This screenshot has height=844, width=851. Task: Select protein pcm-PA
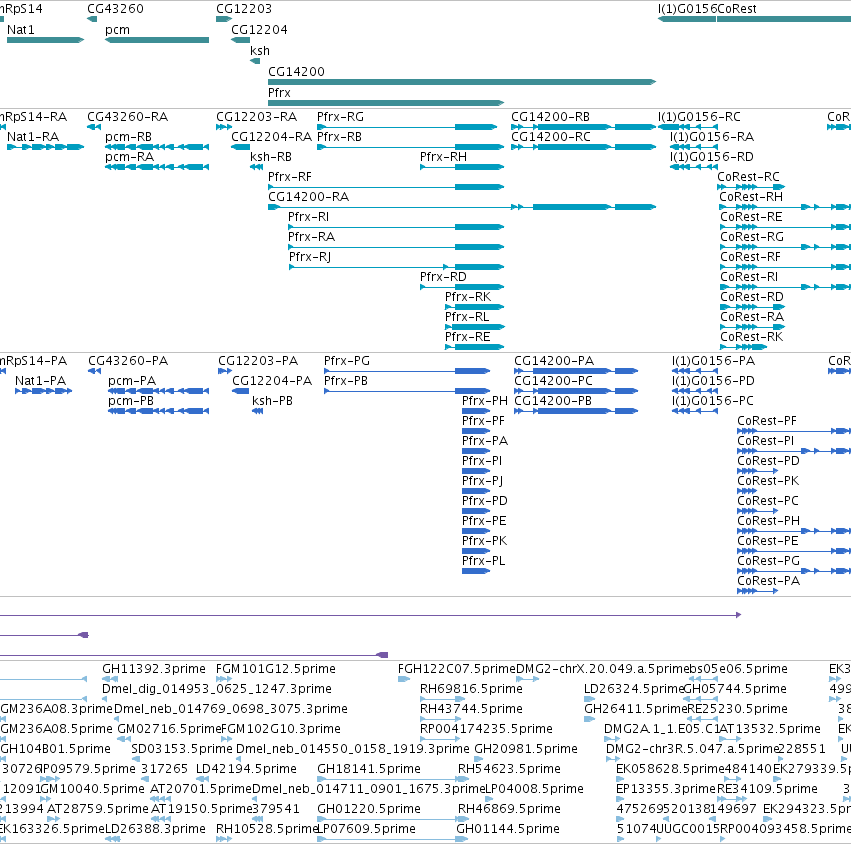pos(158,391)
